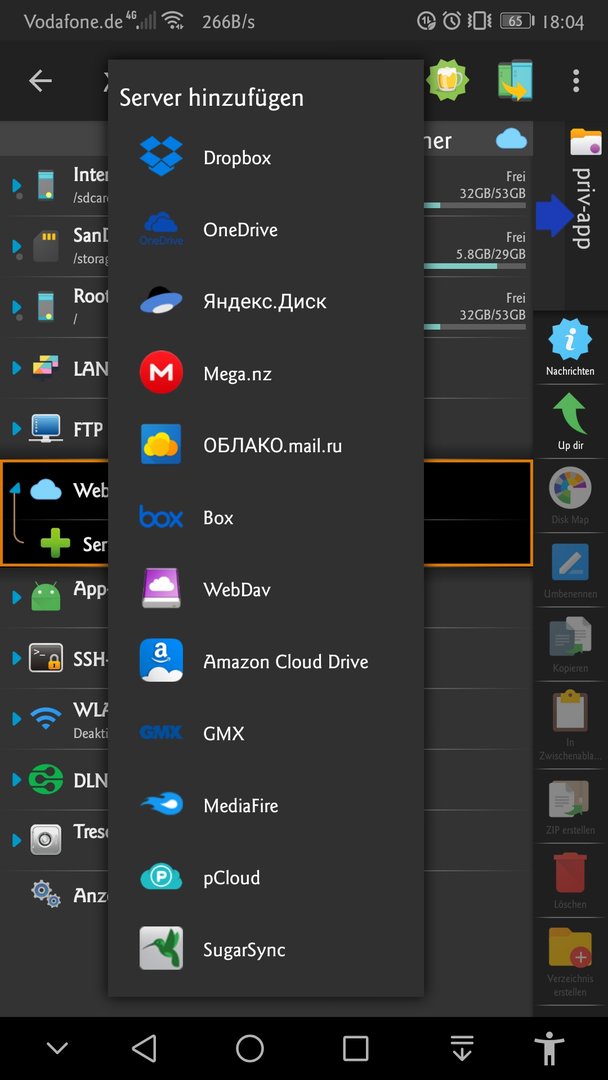
Task: Expand the DLNA row
Action: tap(17, 780)
